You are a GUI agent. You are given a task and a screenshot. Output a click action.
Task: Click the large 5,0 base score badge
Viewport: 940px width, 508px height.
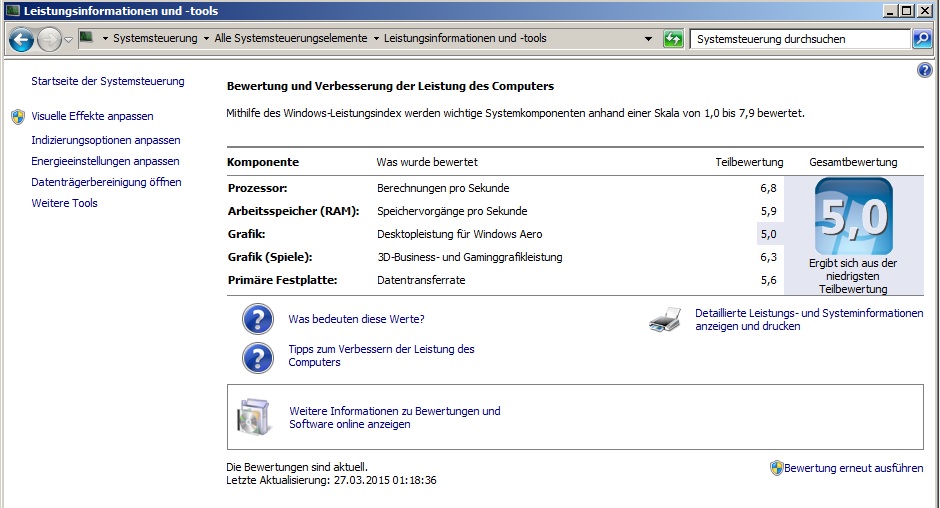click(x=854, y=217)
